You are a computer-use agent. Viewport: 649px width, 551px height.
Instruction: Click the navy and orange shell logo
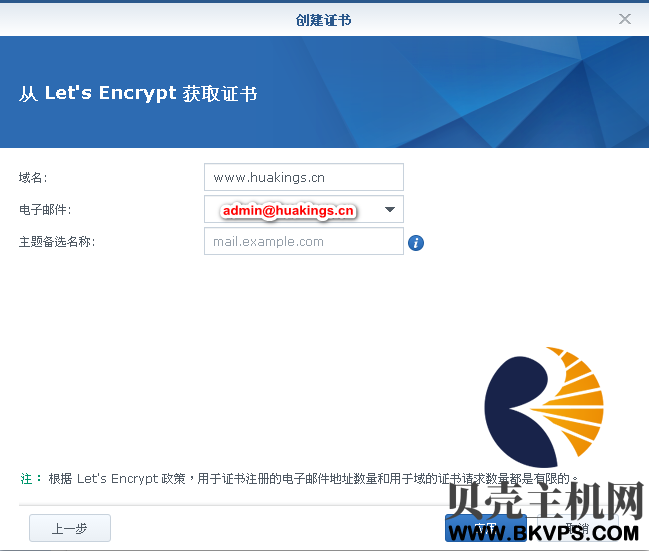tap(544, 407)
